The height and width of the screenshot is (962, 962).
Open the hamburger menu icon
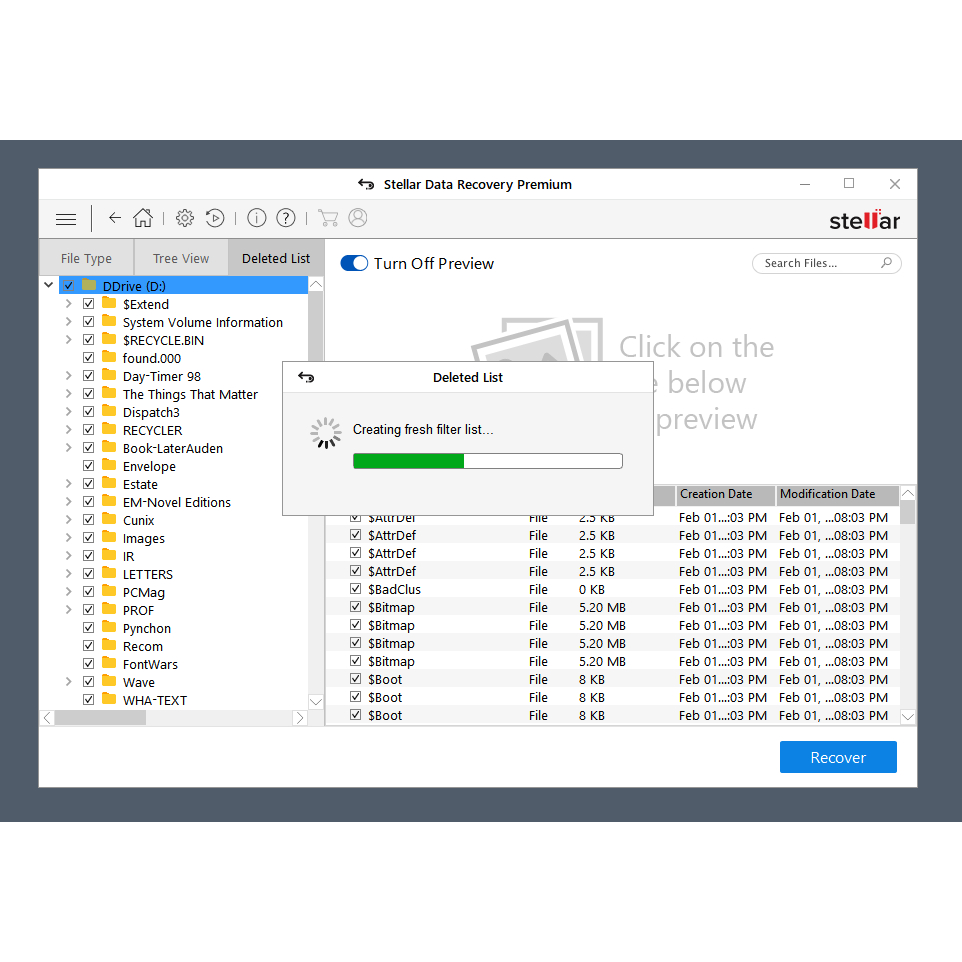[x=66, y=219]
